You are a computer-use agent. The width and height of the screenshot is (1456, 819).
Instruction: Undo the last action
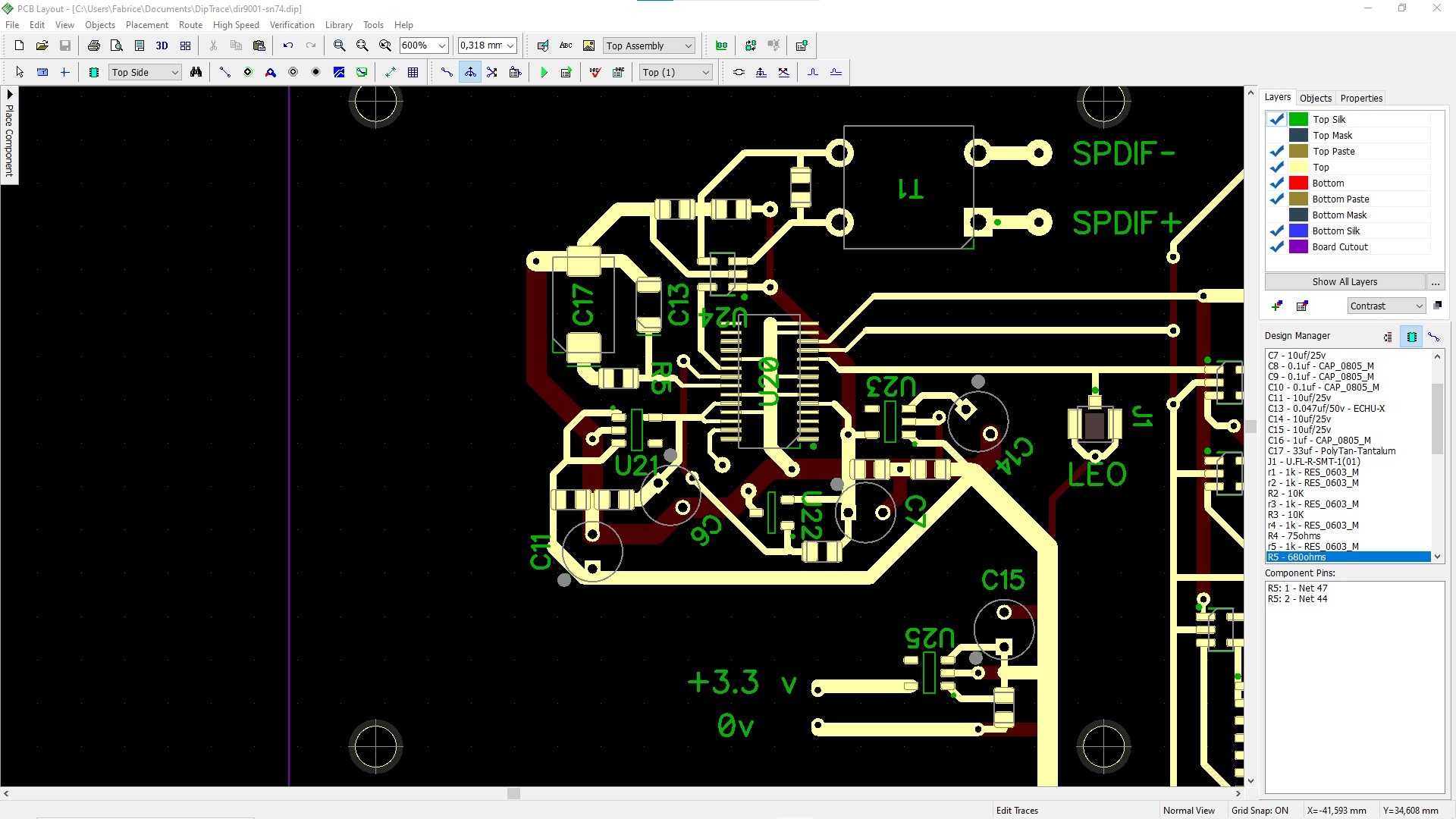288,45
